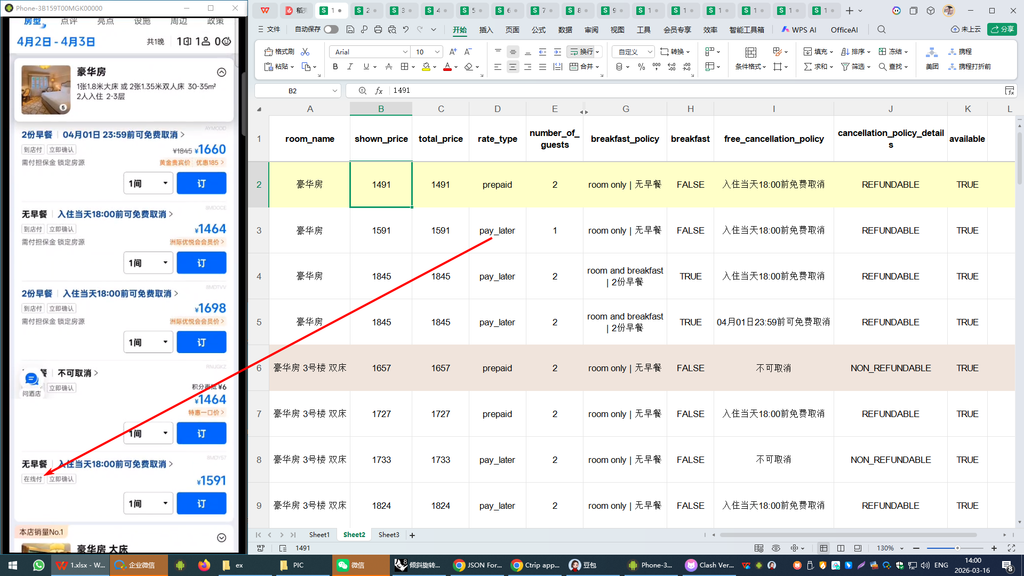1024x576 pixels.
Task: Open the Windows Start menu
Action: pos(12,565)
